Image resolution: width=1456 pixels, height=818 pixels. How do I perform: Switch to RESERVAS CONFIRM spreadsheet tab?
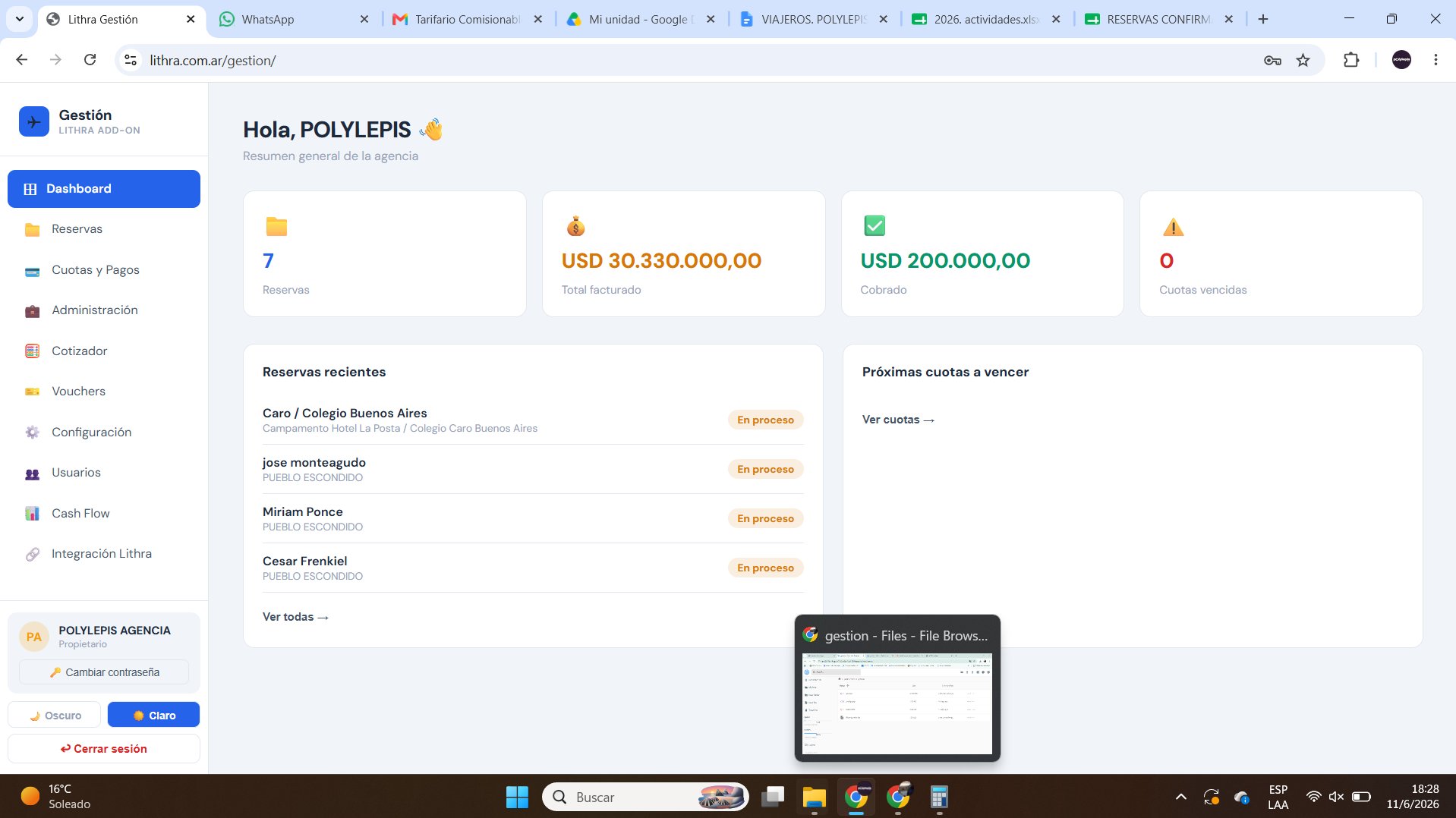[x=1160, y=19]
